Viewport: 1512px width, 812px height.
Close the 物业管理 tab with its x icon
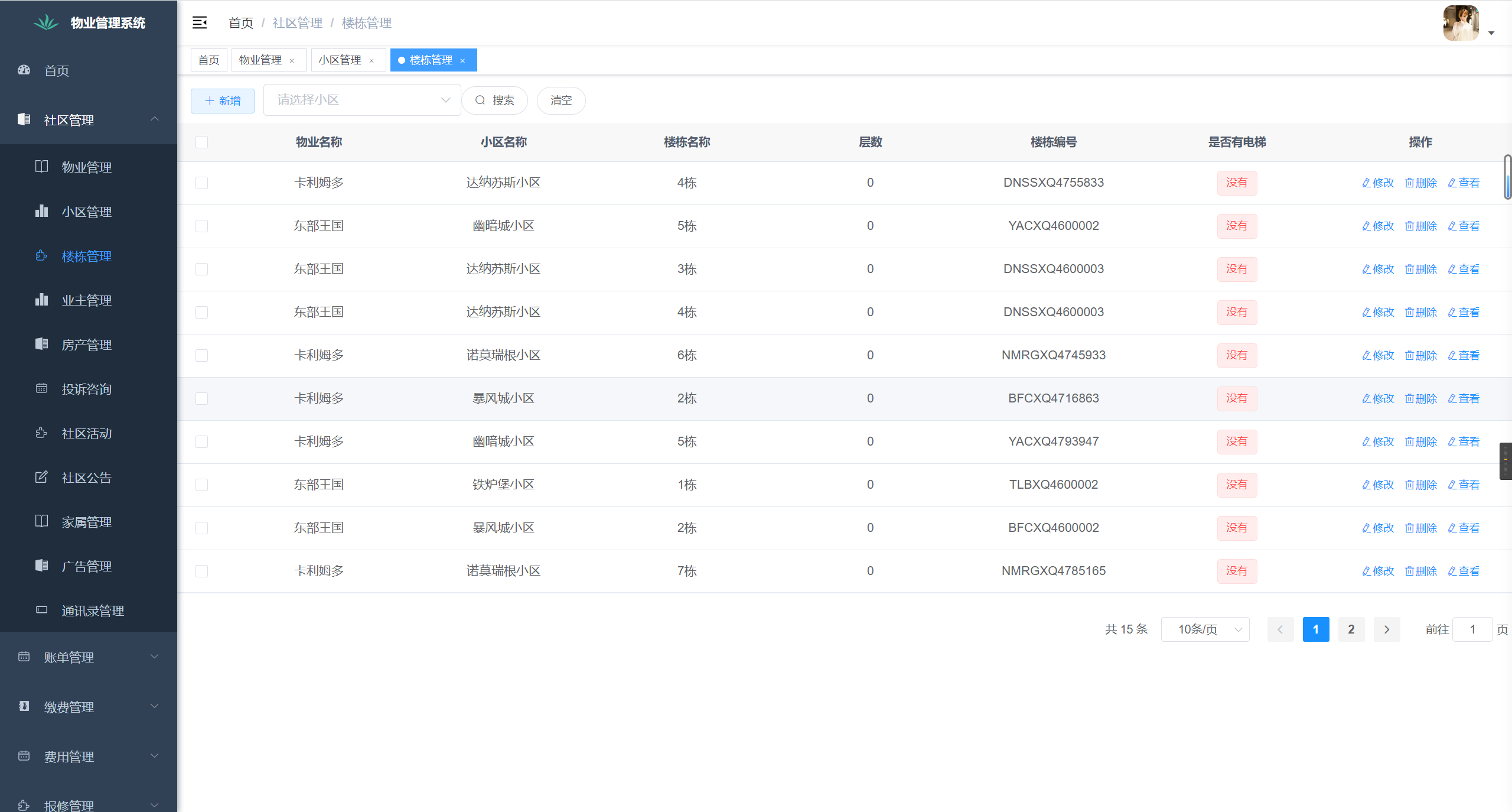292,60
